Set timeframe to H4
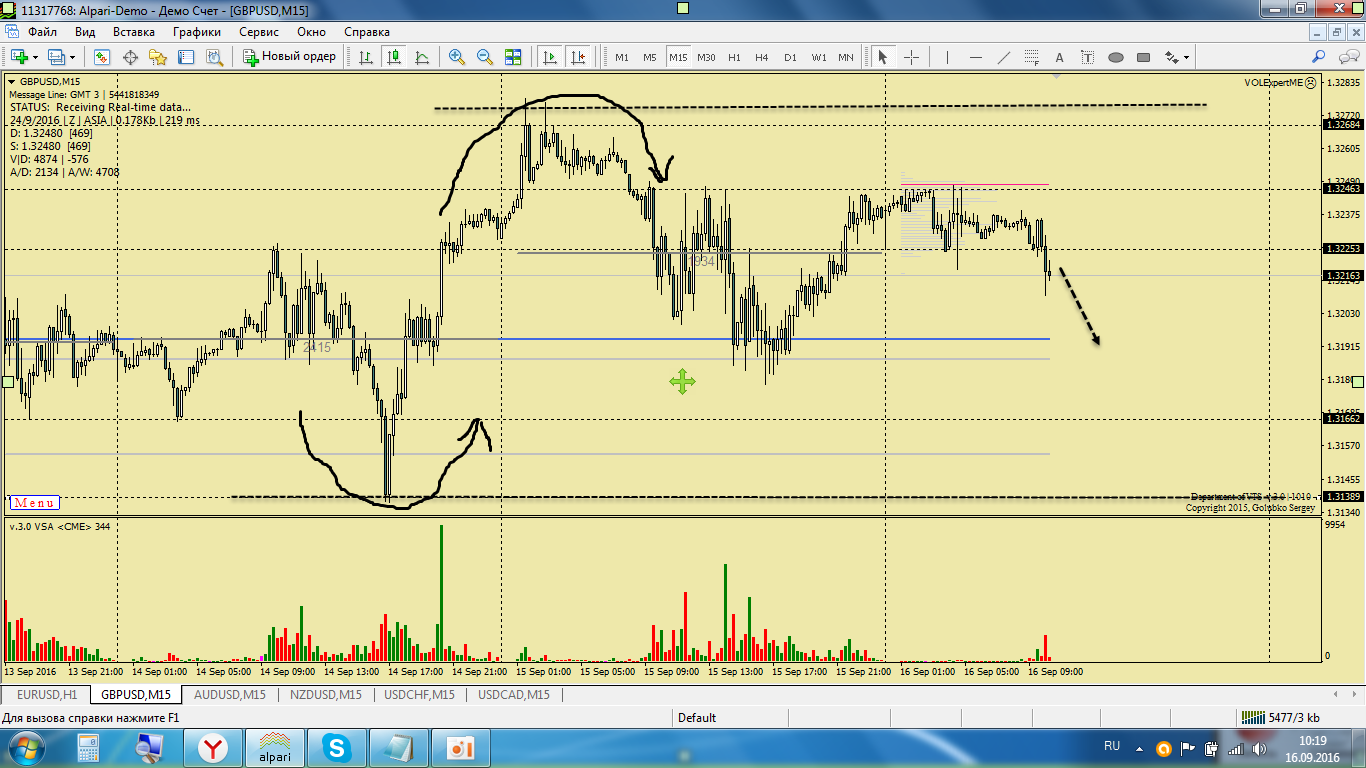1366x768 pixels. point(762,57)
